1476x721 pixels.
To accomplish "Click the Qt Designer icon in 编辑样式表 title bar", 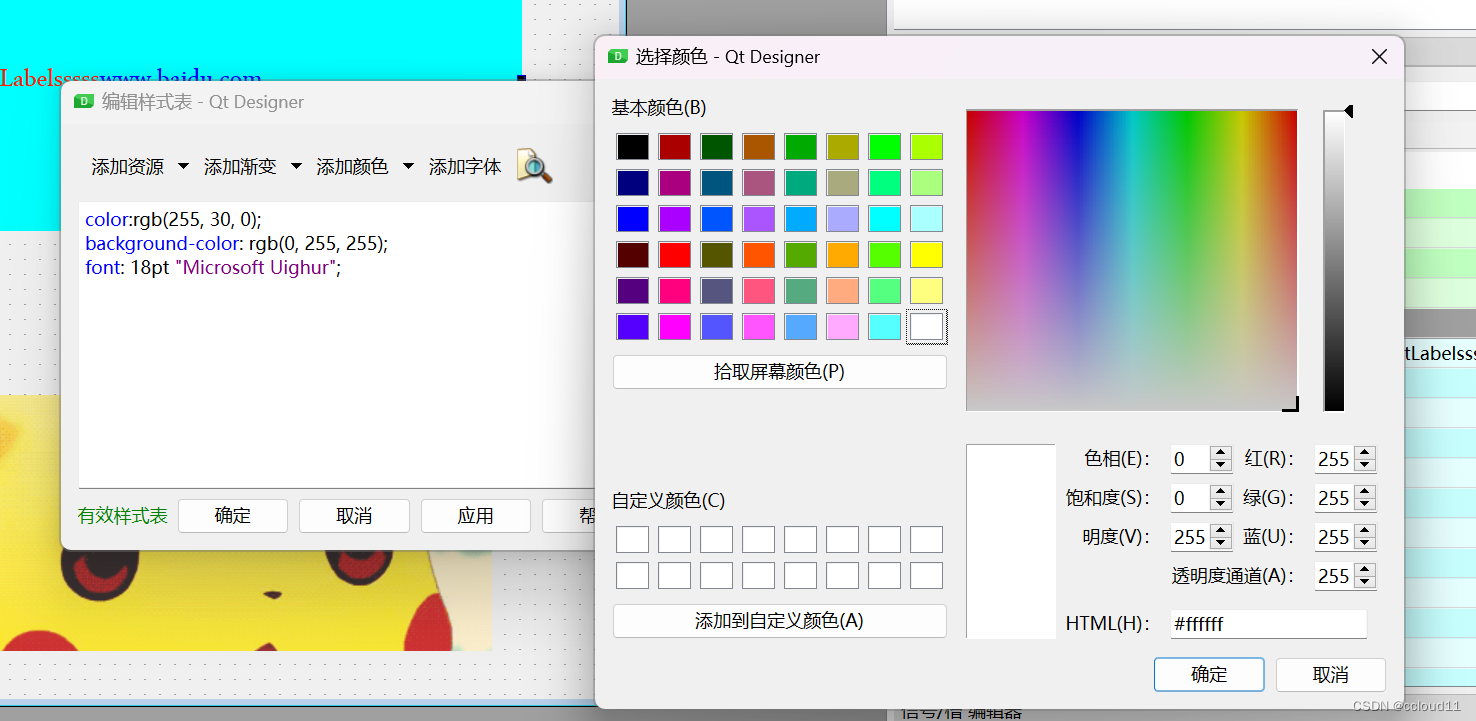I will (84, 101).
